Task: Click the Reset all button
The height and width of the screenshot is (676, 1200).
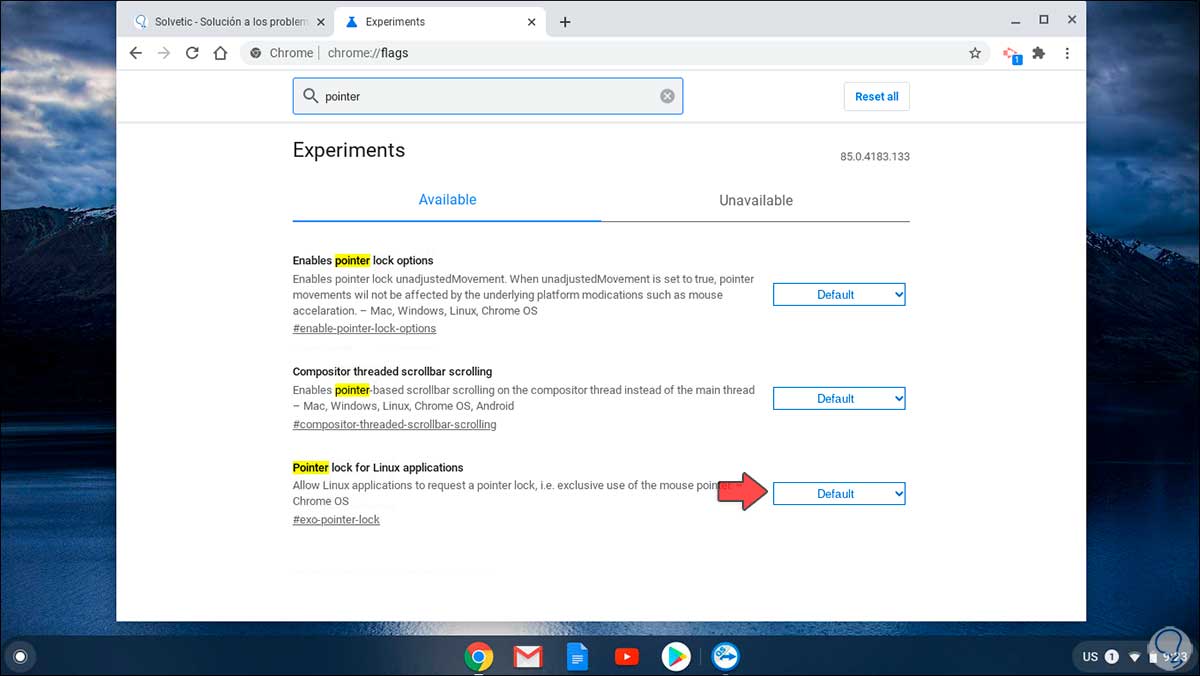Action: click(877, 96)
